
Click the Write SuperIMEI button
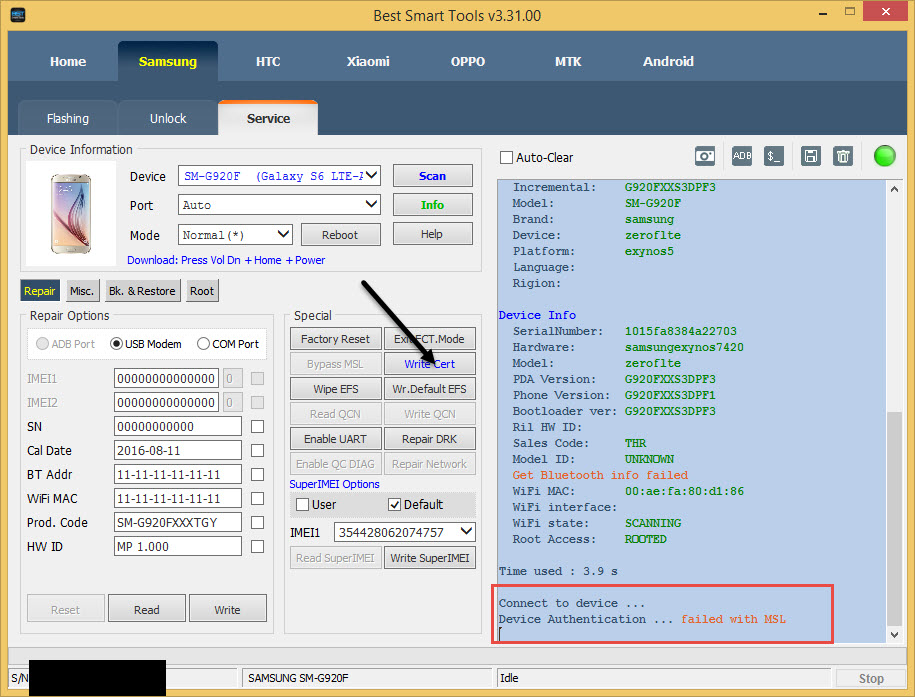[429, 558]
